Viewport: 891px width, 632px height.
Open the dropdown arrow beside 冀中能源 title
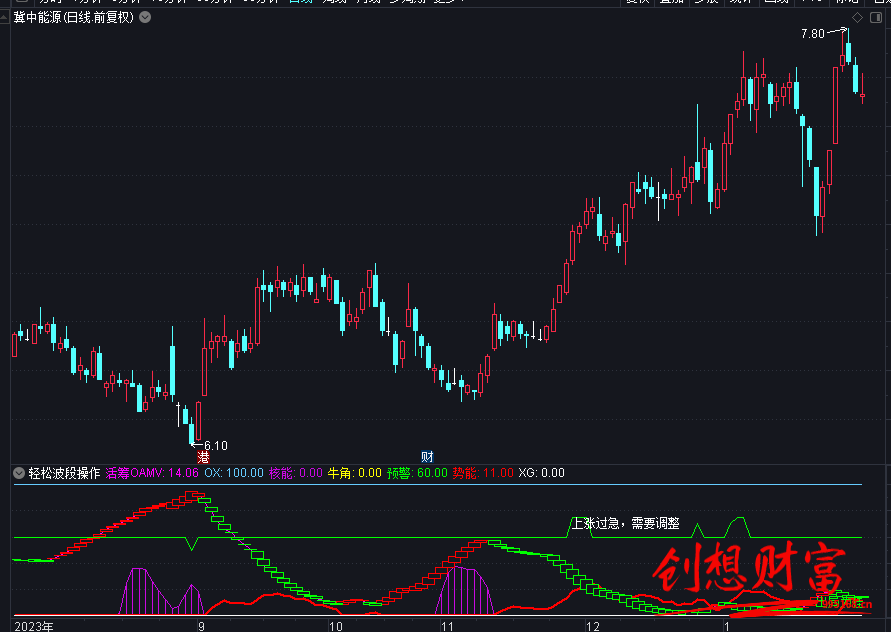pyautogui.click(x=145, y=18)
